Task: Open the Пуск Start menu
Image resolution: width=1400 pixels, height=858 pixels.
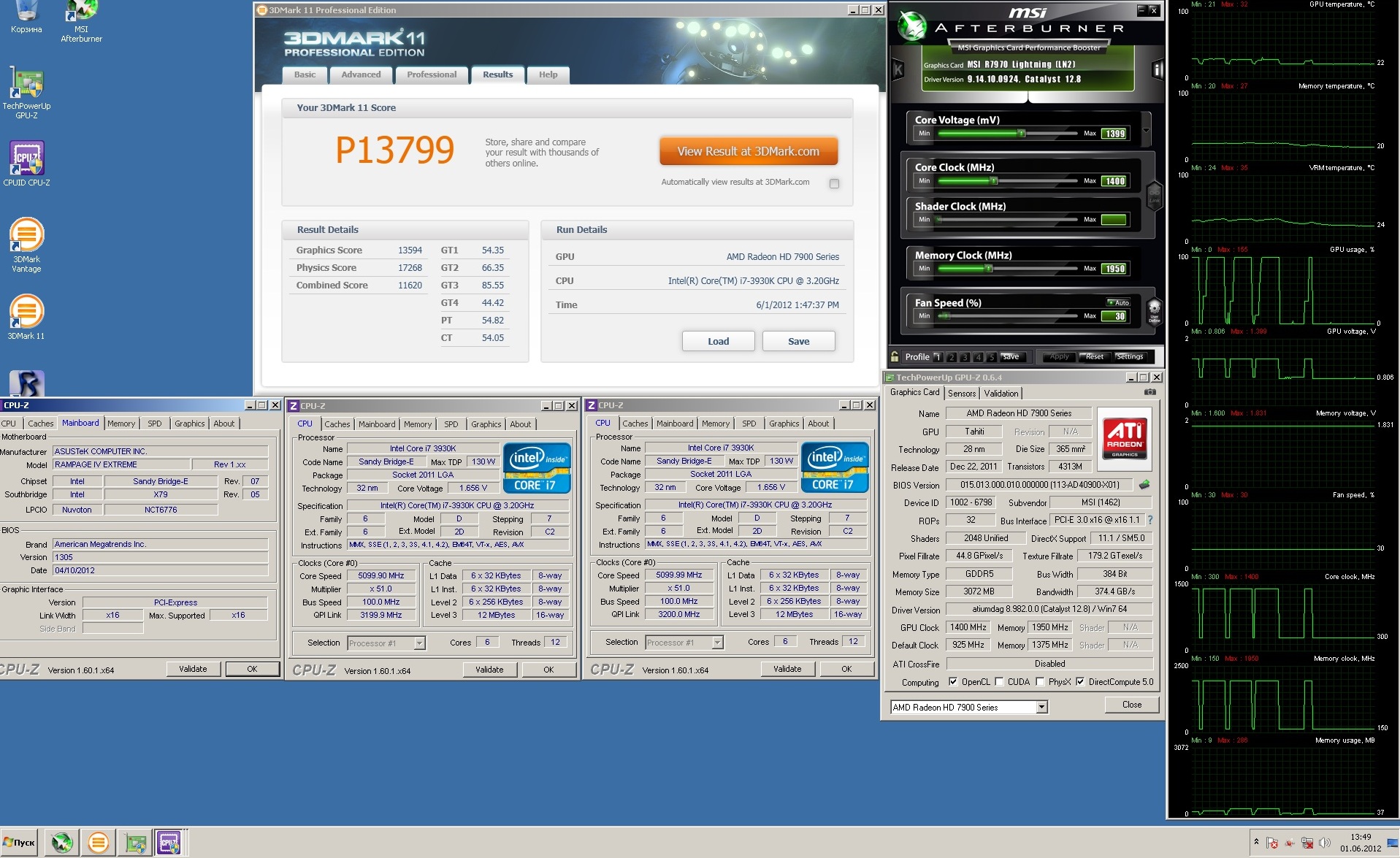Action: point(20,843)
